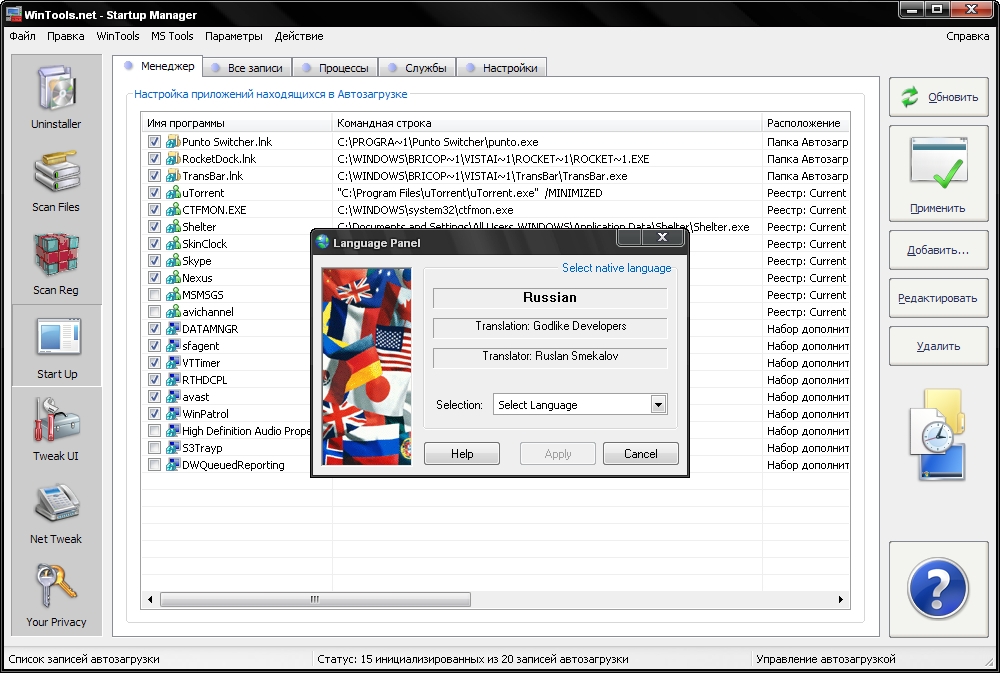Disable the uTorrent startup entry checkbox
Screen dimensions: 1000x673
point(154,193)
